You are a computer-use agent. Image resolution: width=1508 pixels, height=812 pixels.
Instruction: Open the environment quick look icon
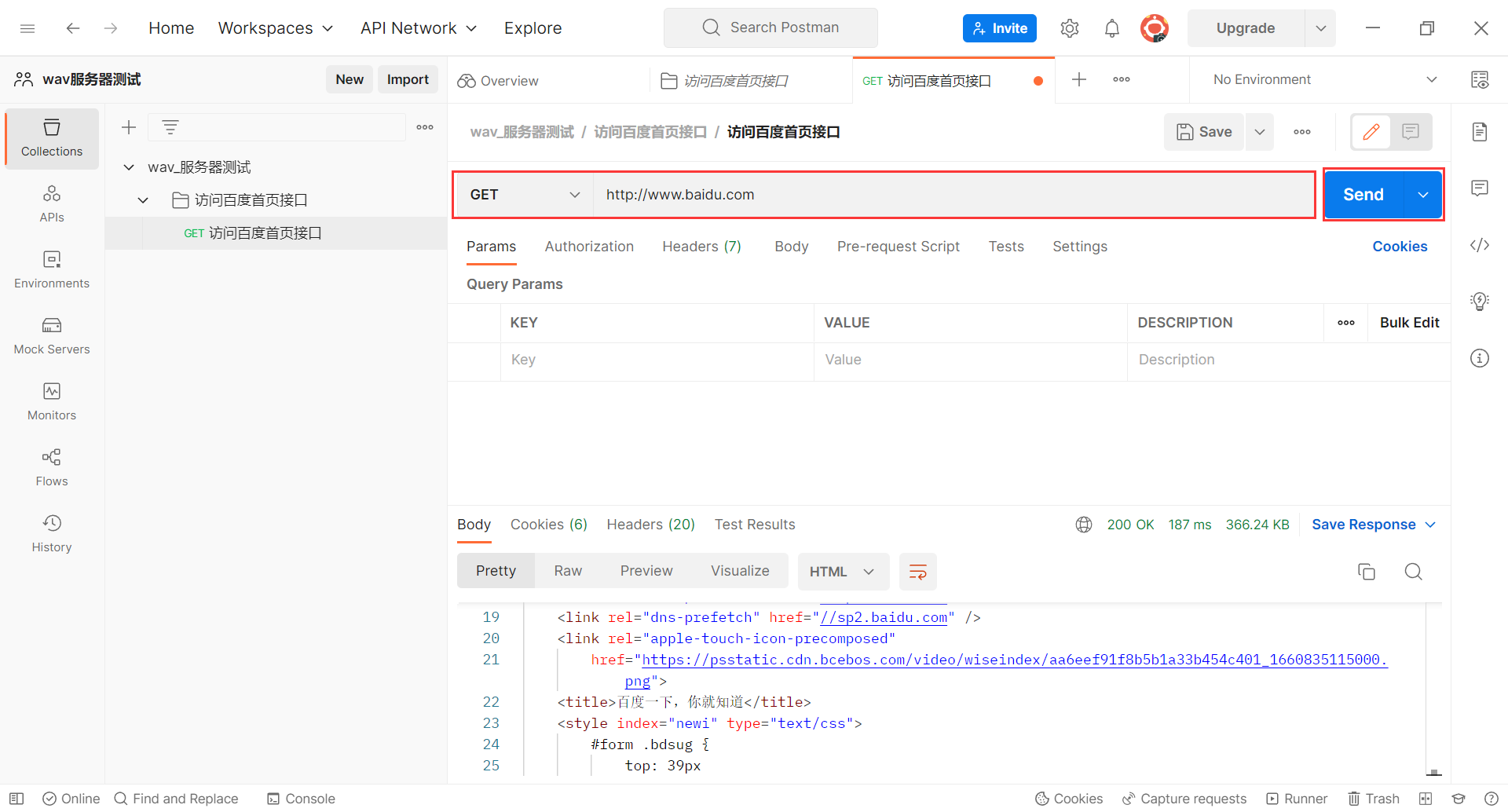click(x=1480, y=79)
